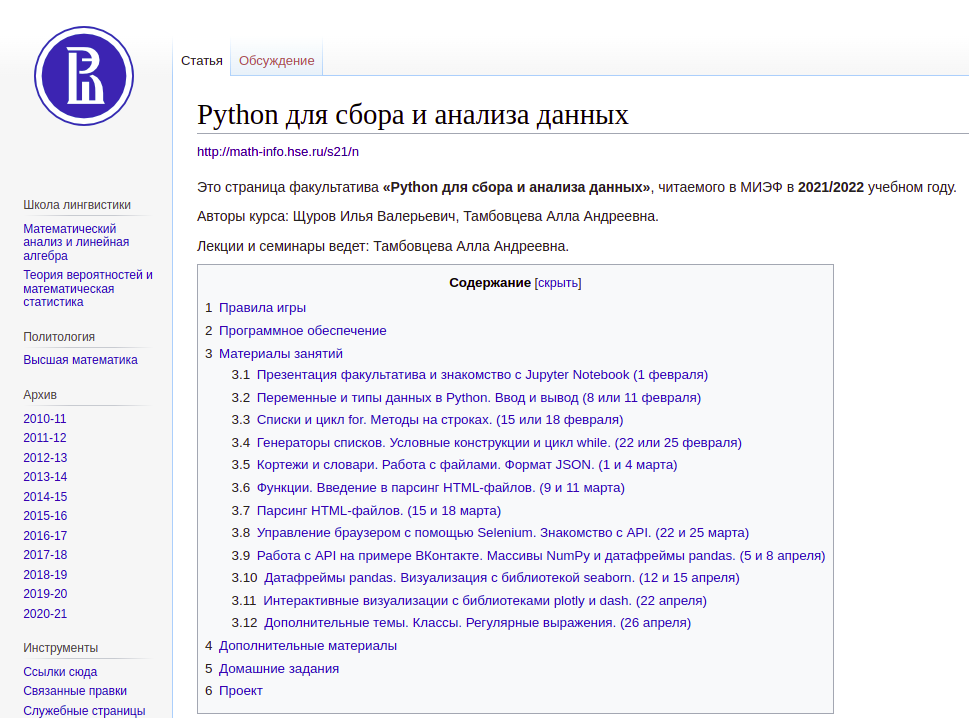
Task: Open the 2020-21 archive year
Action: (45, 614)
